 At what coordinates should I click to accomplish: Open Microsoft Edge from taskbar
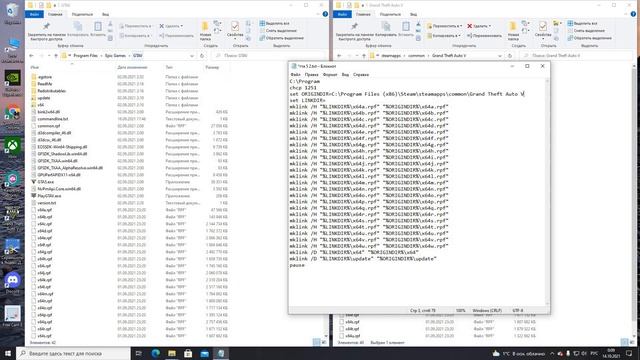click(x=156, y=353)
